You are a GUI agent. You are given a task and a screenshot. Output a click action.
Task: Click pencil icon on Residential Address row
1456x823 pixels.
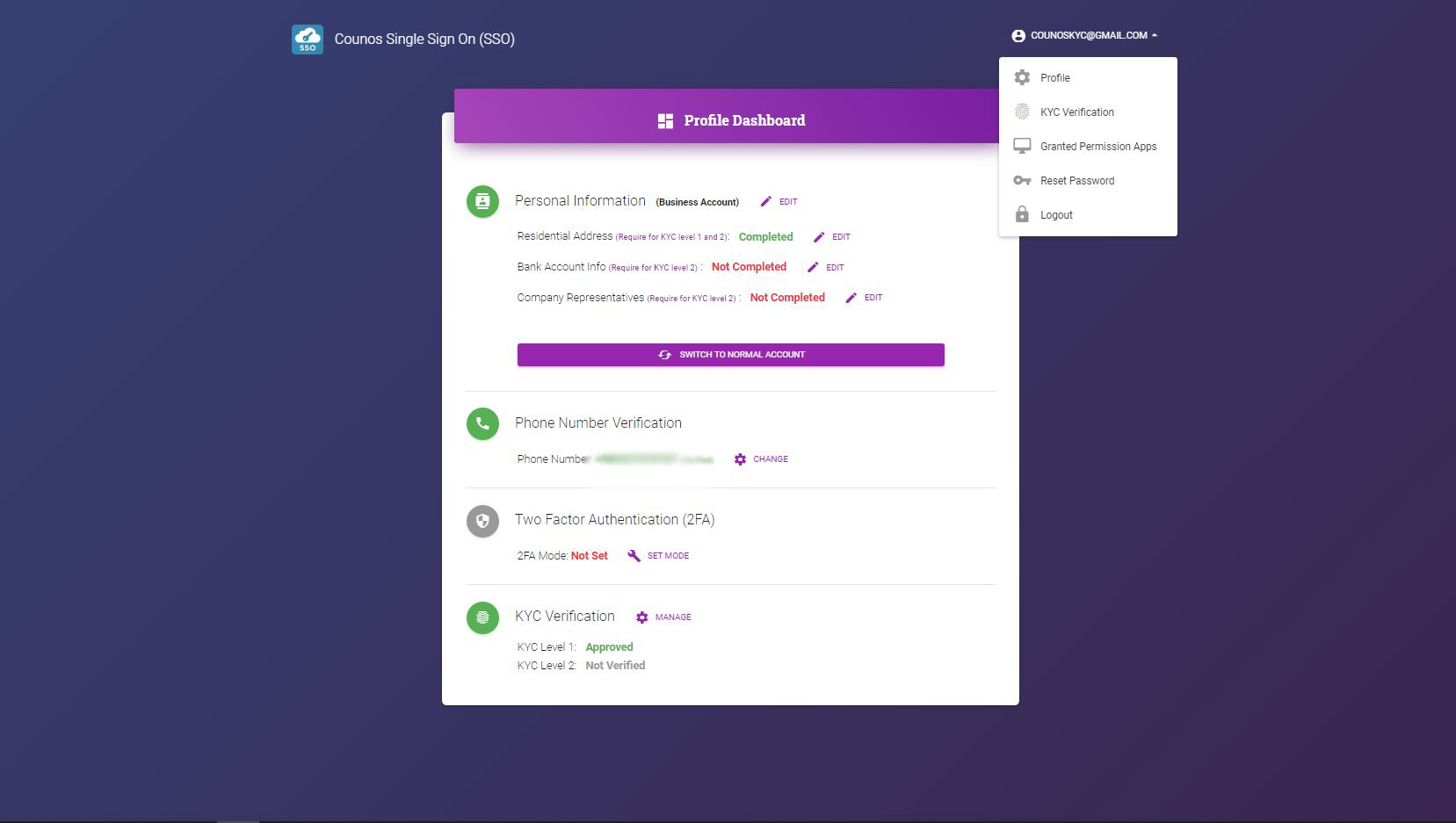[x=819, y=237]
